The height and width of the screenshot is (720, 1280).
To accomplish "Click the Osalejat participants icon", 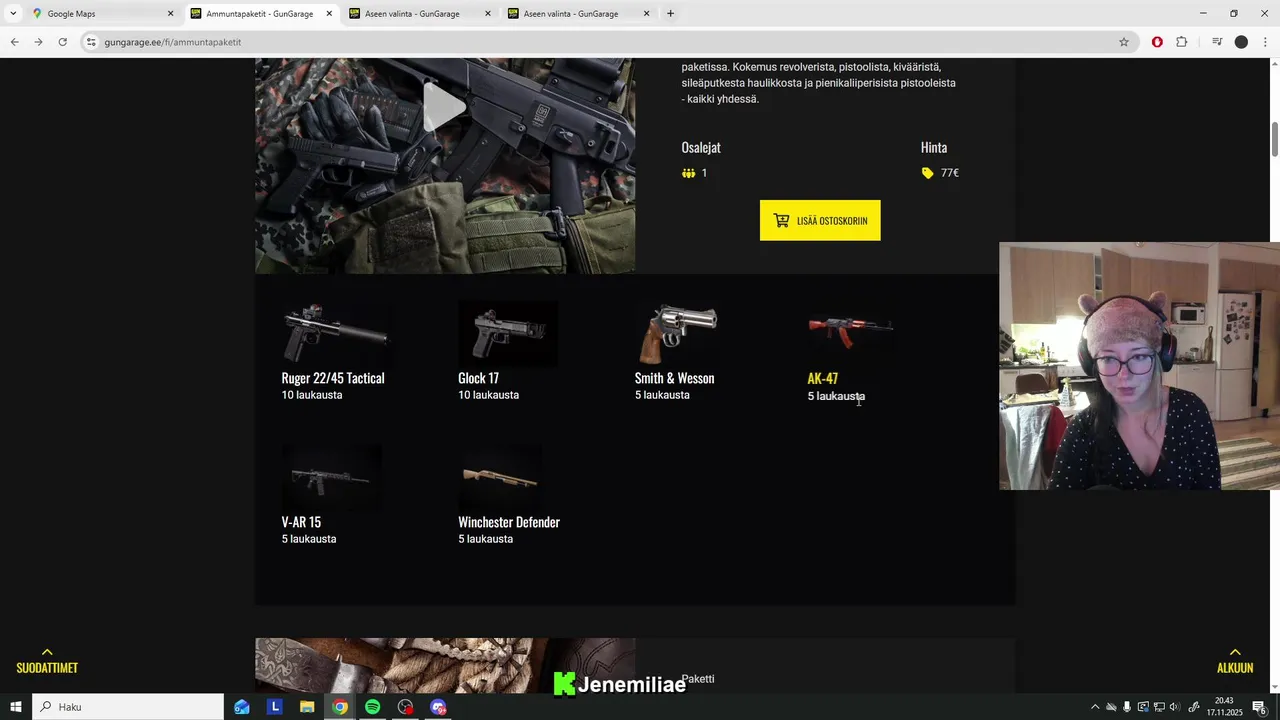I will [688, 173].
